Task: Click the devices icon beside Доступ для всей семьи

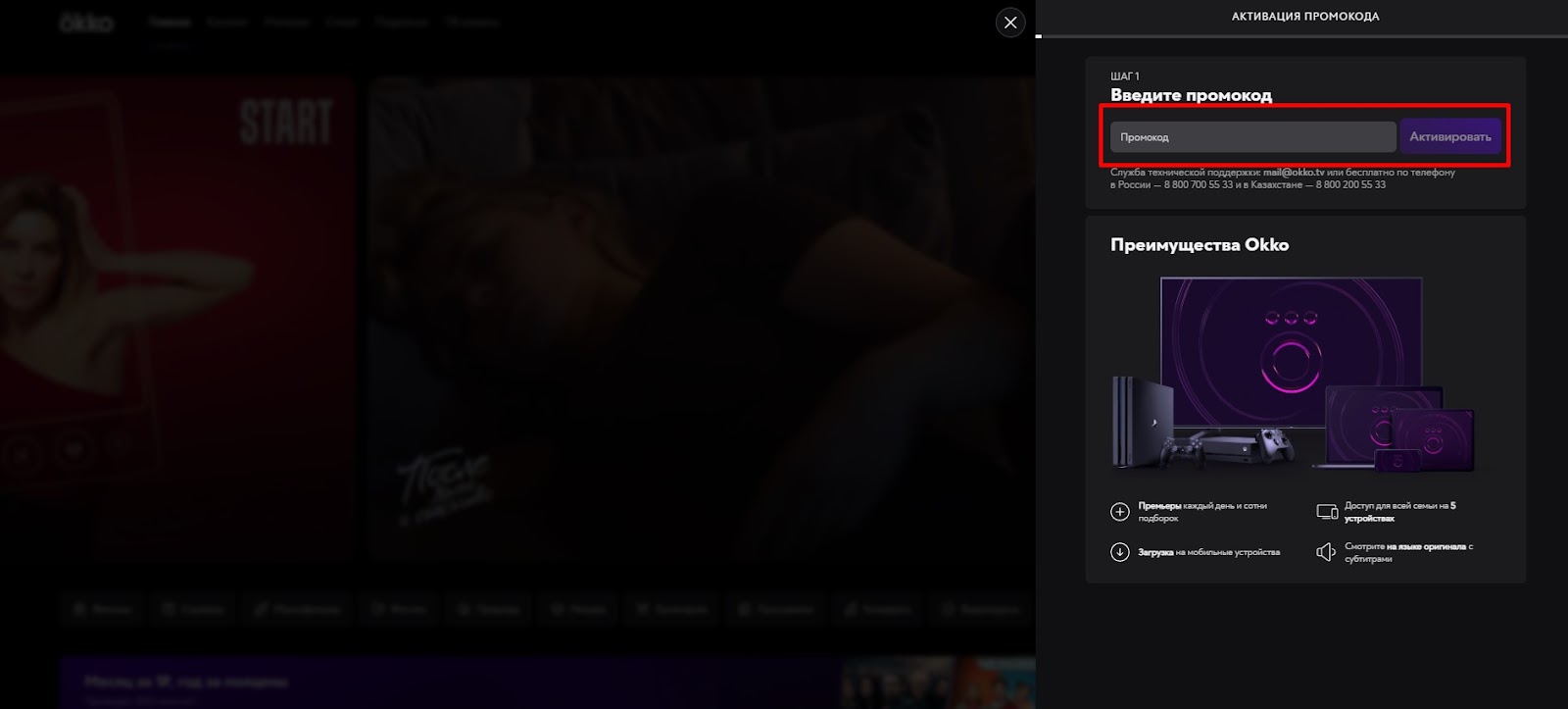Action: coord(1327,512)
